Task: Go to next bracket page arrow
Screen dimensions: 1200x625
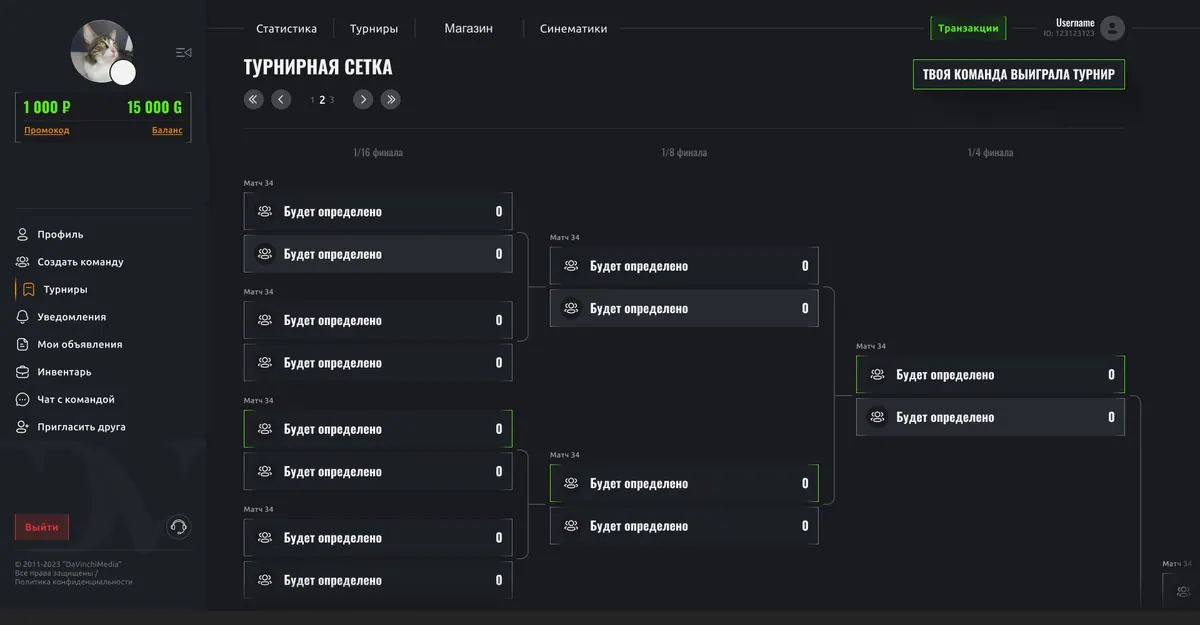Action: (363, 99)
